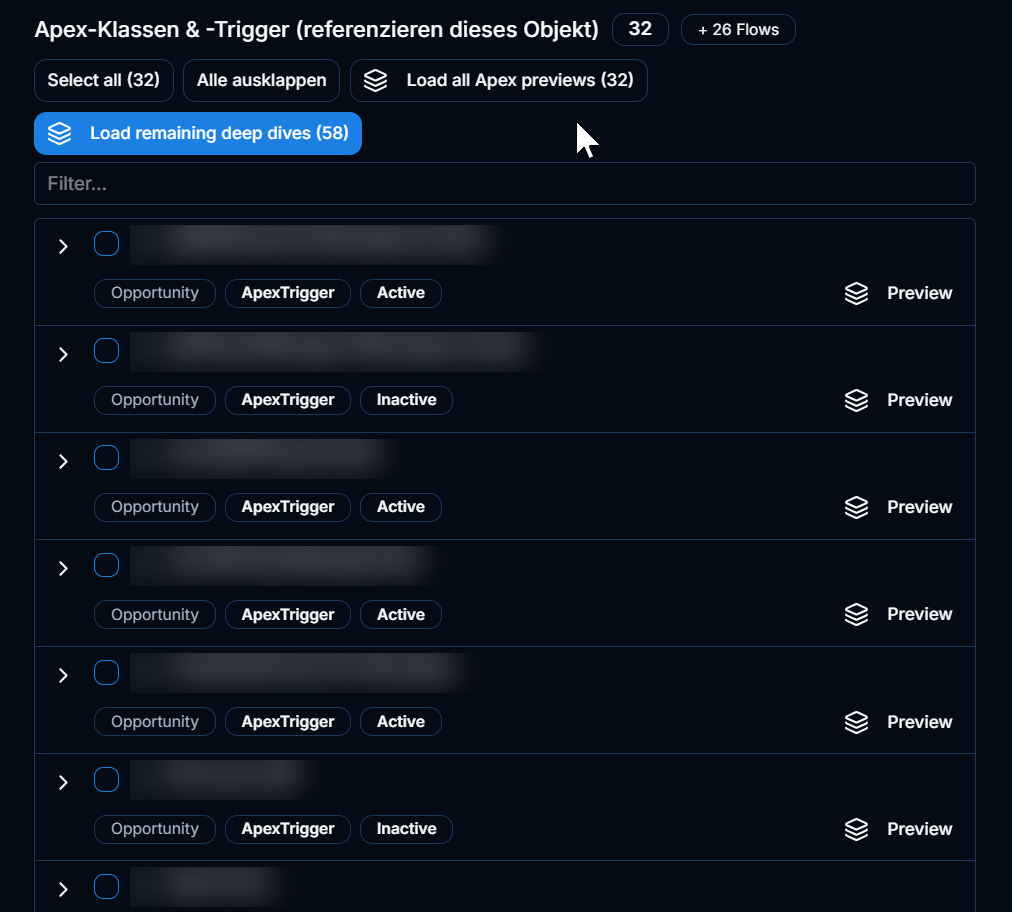Check the sixth trigger row checkbox
The image size is (1012, 912).
coord(106,780)
